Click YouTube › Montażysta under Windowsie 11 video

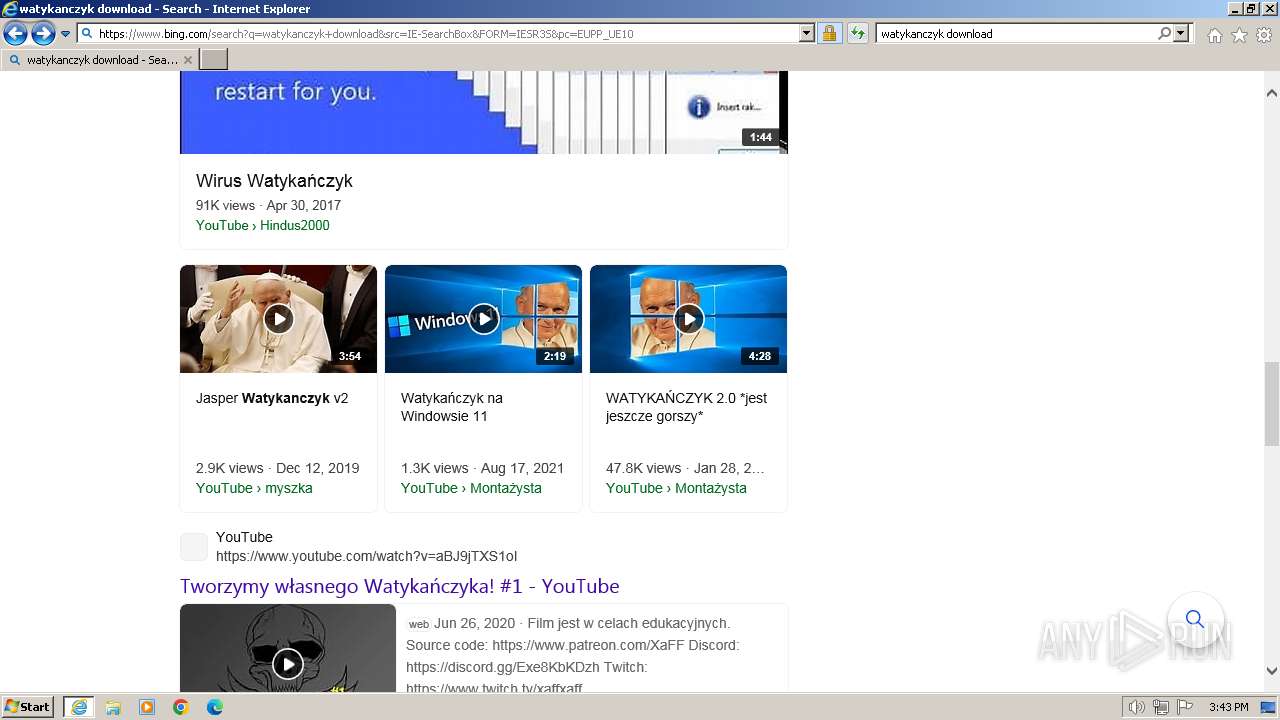point(471,488)
